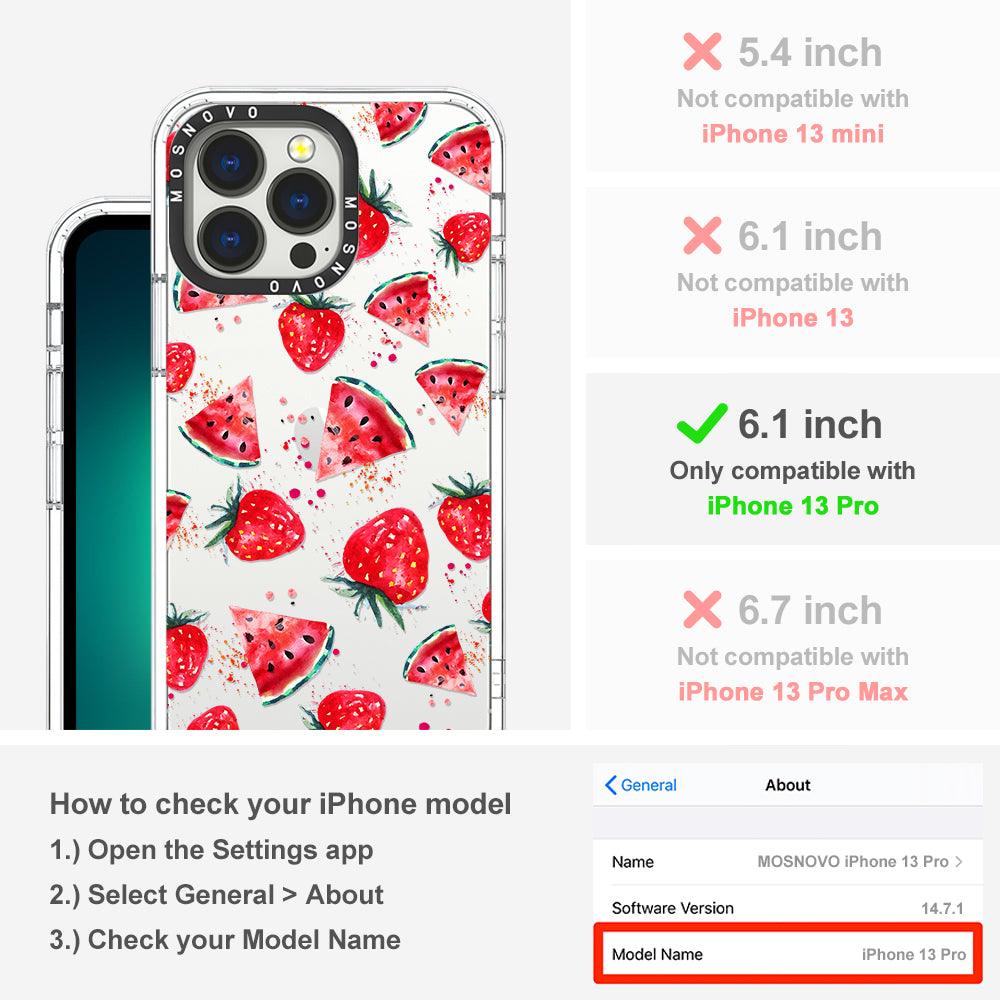Screen dimensions: 1000x1000
Task: Click the red X beside 5.4 inch
Action: point(702,52)
